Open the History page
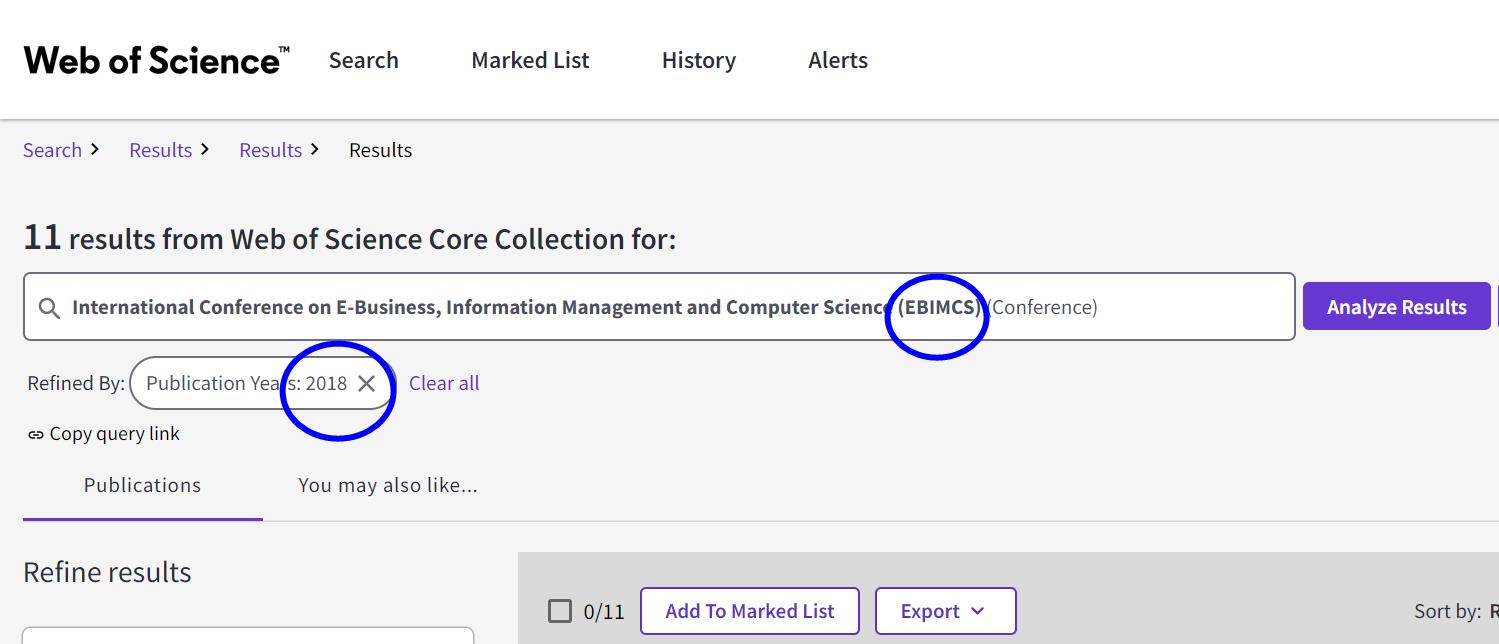This screenshot has width=1499, height=644. 699,60
